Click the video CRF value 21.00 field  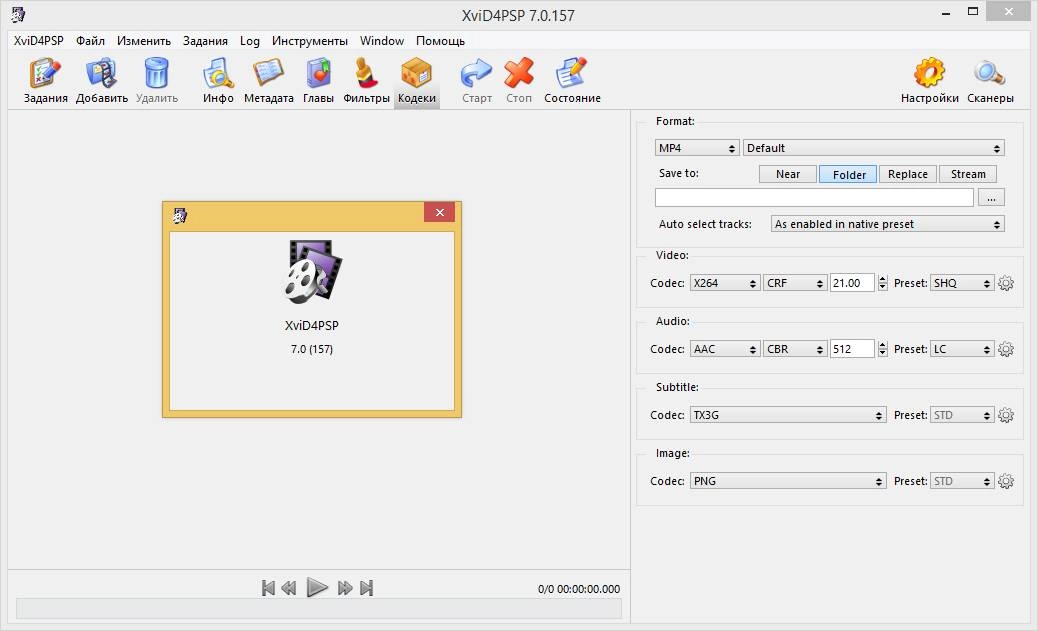pos(852,283)
